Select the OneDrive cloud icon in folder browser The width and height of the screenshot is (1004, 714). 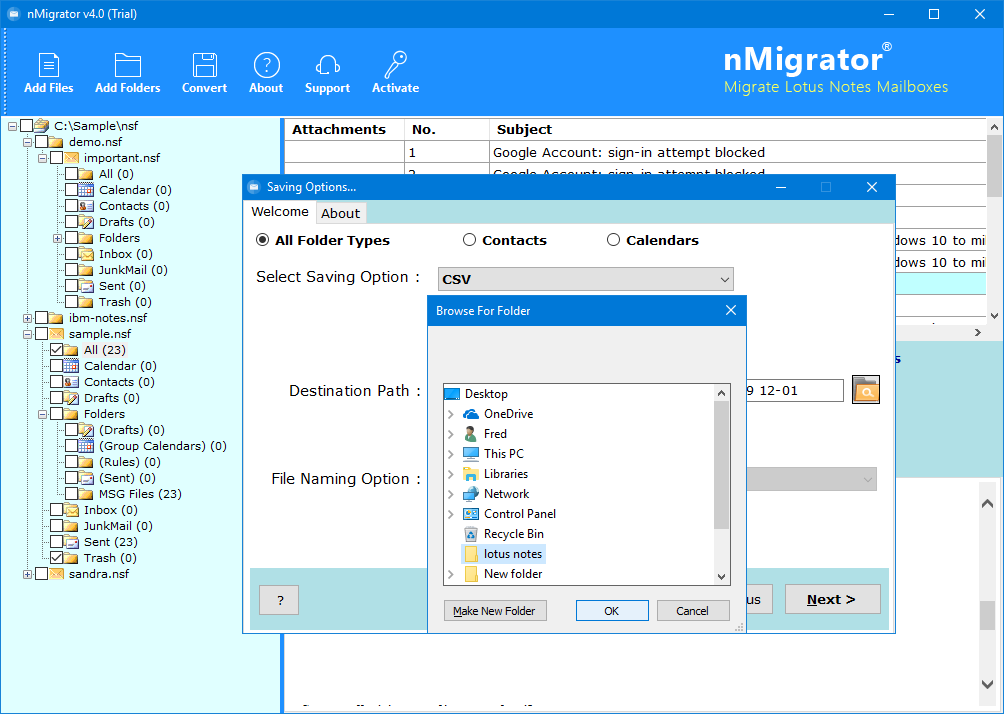click(x=471, y=414)
